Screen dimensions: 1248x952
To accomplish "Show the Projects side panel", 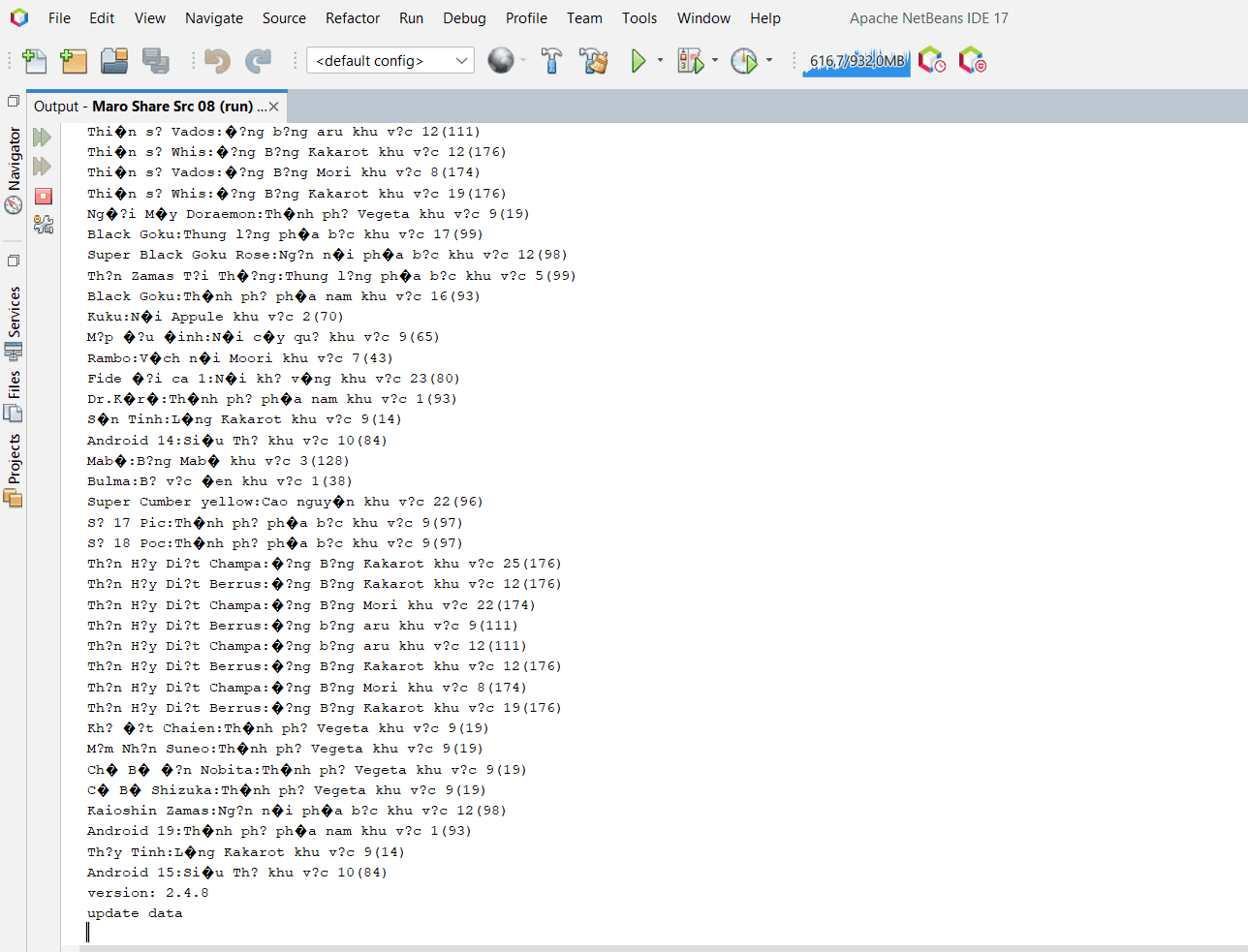I will click(x=14, y=470).
